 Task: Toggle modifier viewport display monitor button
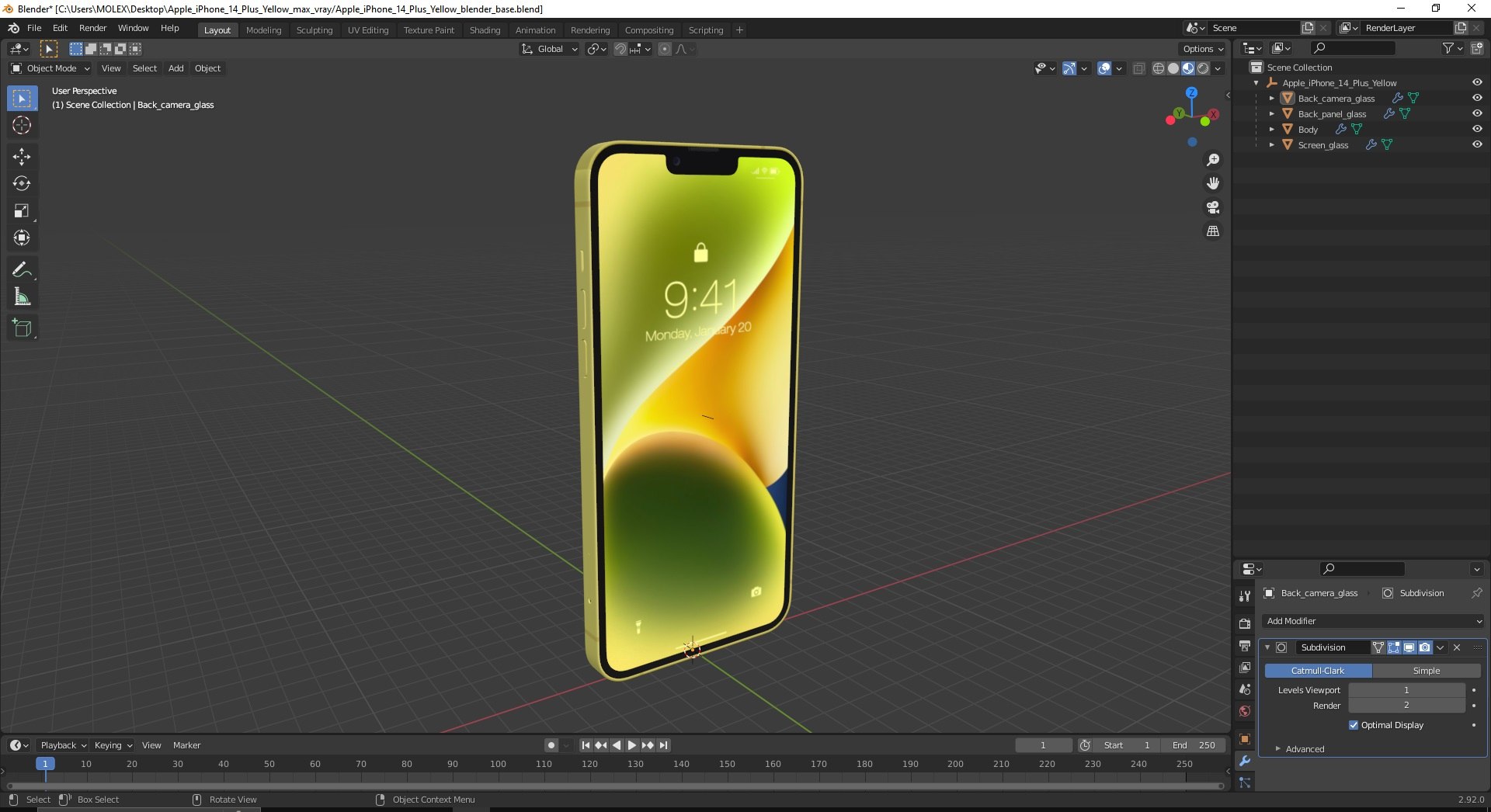(1409, 647)
